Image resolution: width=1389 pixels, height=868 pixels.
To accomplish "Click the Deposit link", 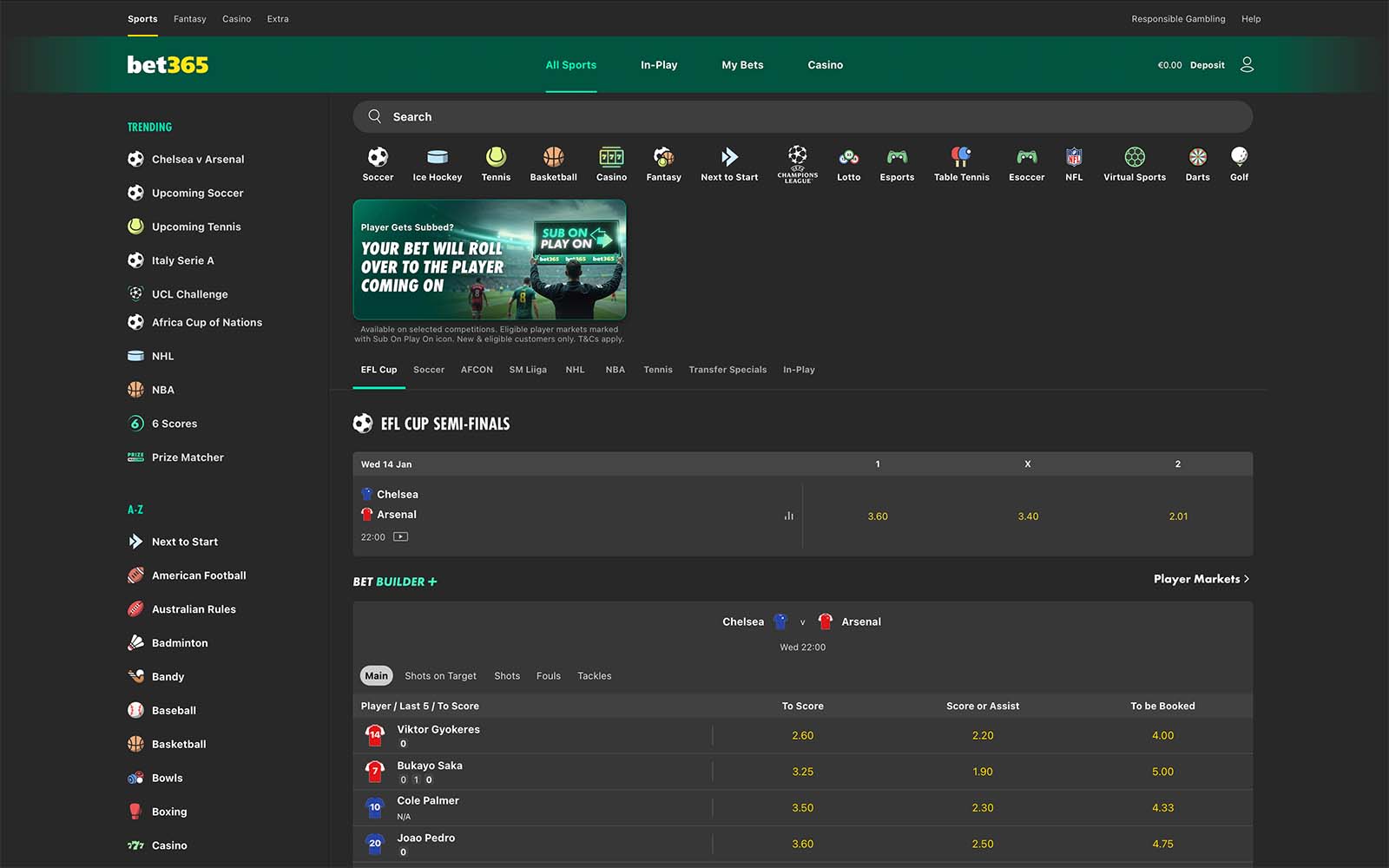I will tap(1207, 65).
